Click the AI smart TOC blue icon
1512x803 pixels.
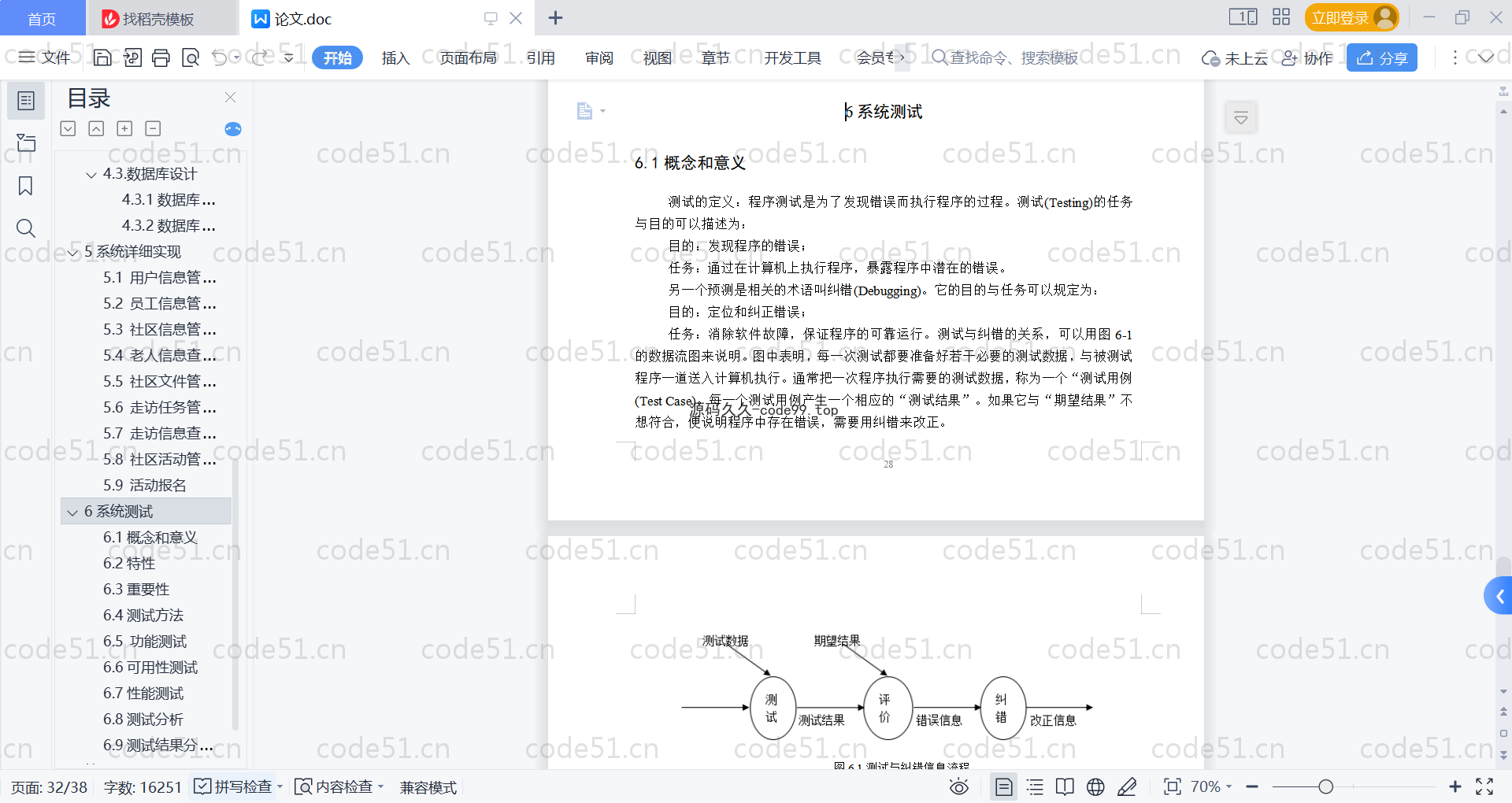click(233, 129)
